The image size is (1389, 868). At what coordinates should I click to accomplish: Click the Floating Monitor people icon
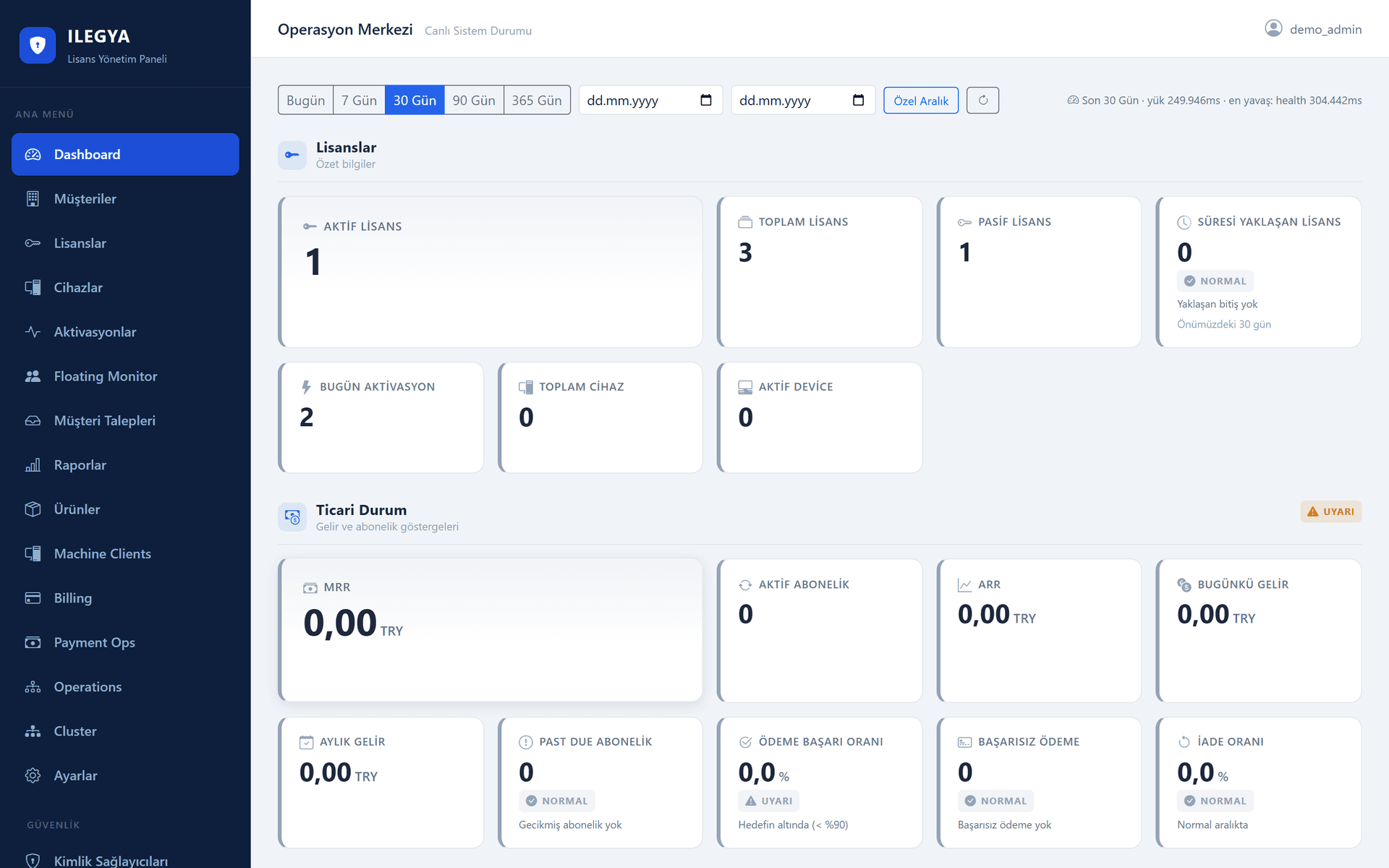(x=33, y=376)
